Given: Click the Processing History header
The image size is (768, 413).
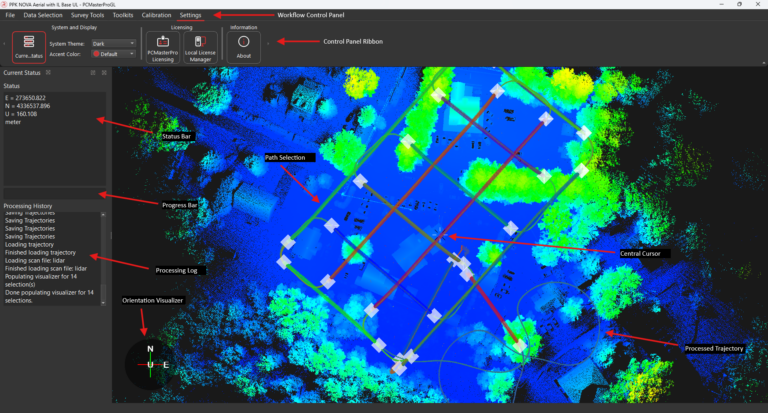Looking at the screenshot, I should tap(27, 206).
